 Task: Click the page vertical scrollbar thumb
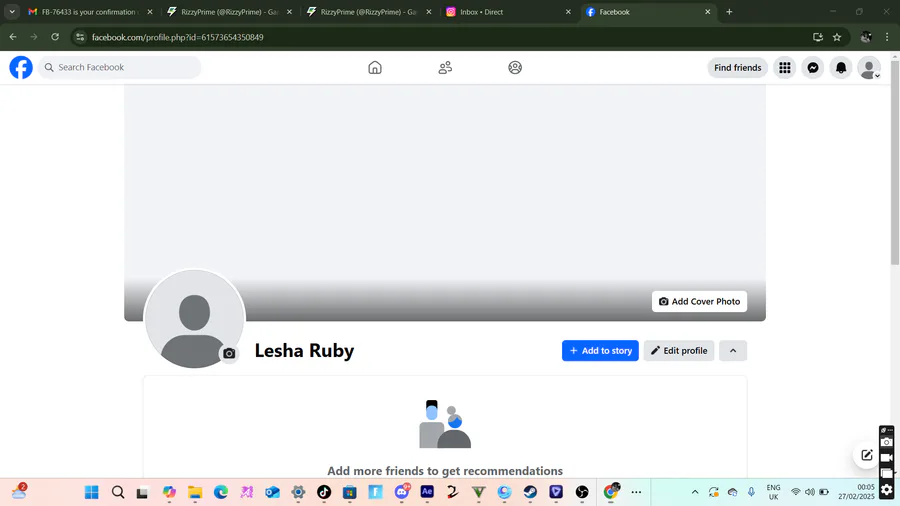click(x=895, y=163)
